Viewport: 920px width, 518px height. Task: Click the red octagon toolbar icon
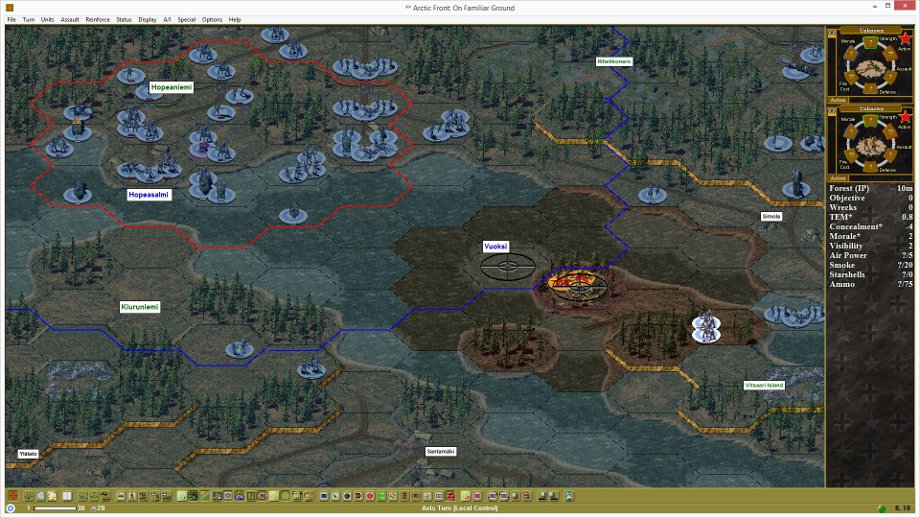(358, 496)
